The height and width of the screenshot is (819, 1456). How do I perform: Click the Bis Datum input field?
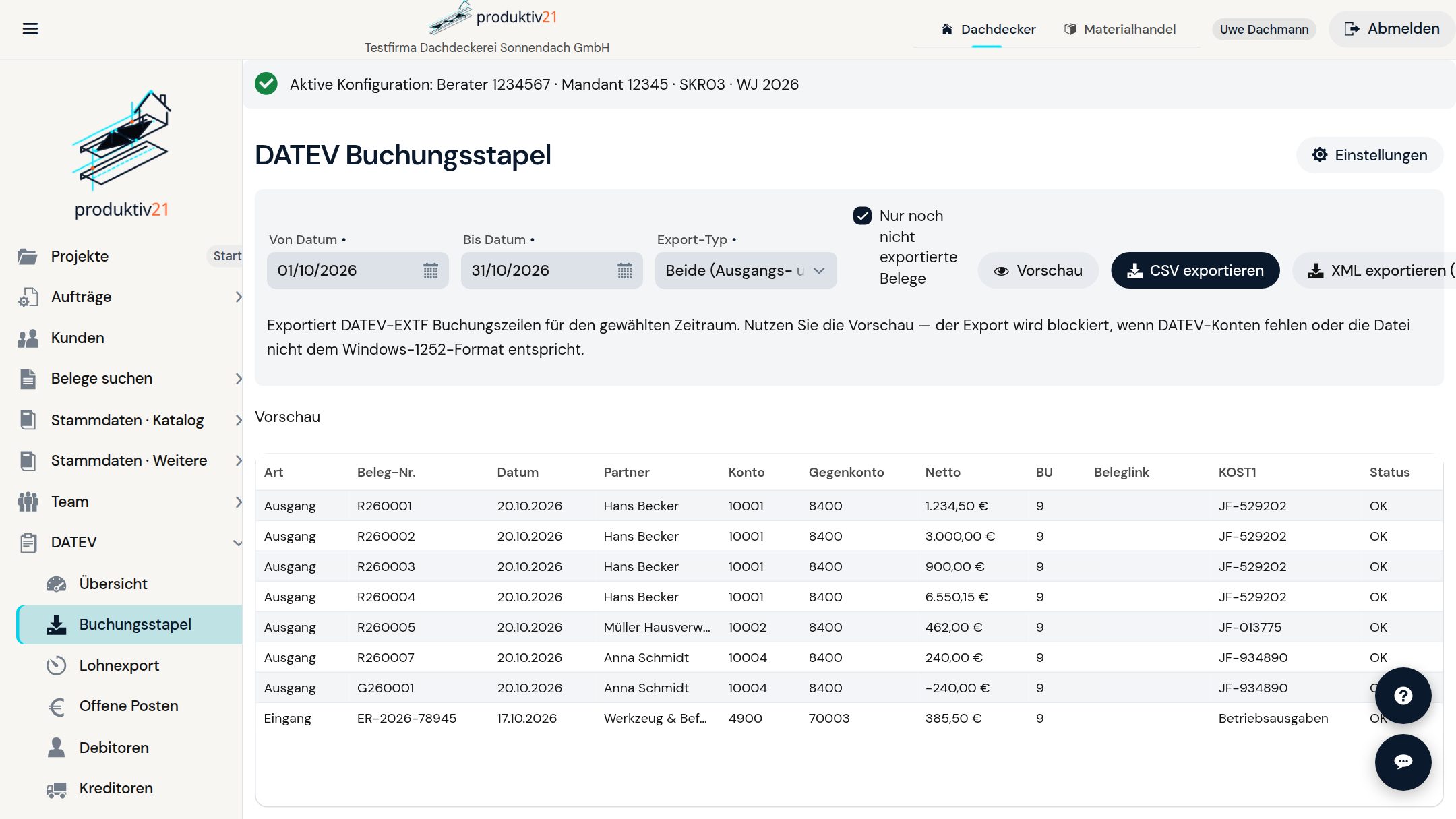(x=552, y=270)
